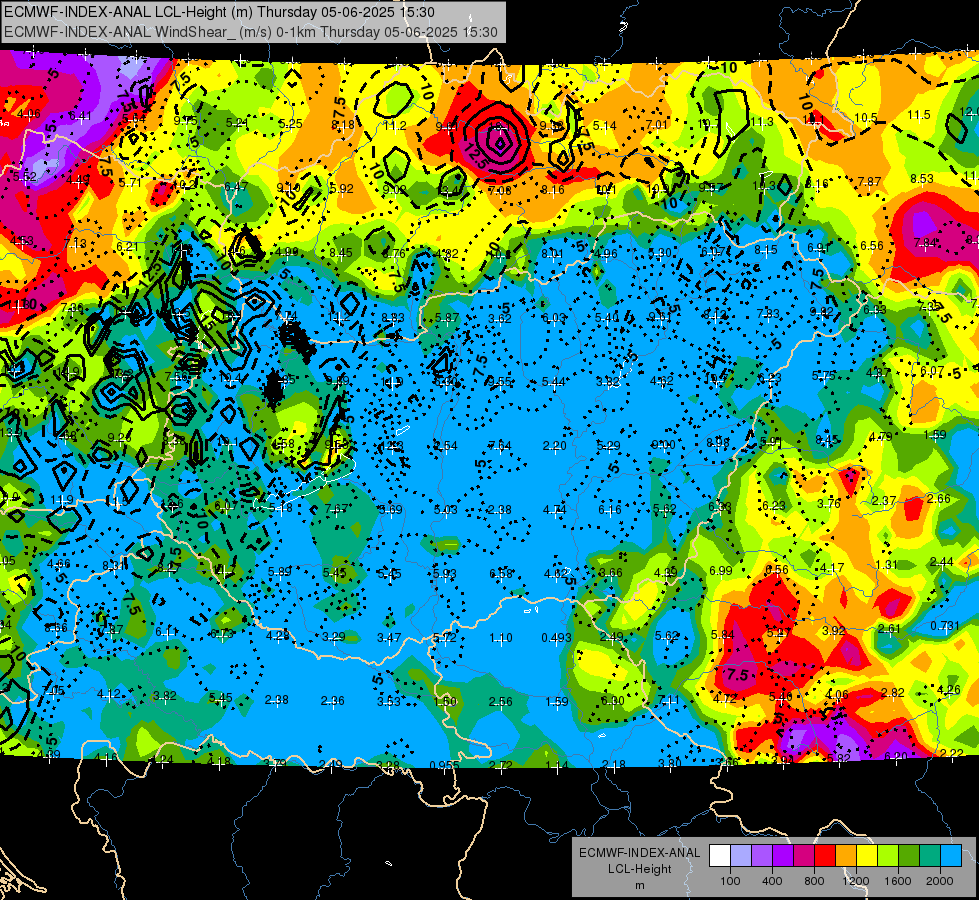
Task: Click the yellow legend swatch
Action: click(x=867, y=856)
